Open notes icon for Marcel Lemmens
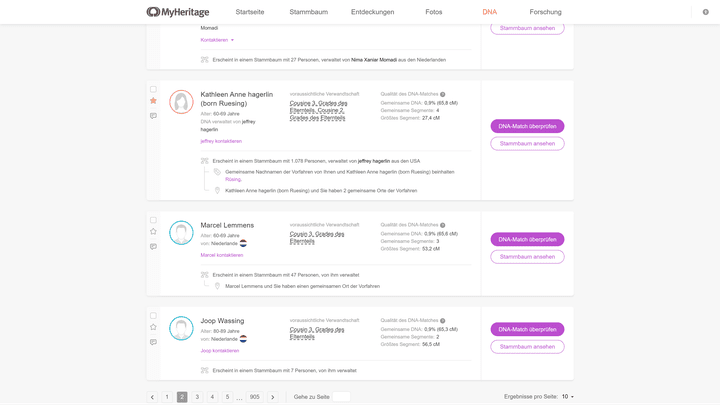Screen dimensions: 720x405 (x=153, y=247)
